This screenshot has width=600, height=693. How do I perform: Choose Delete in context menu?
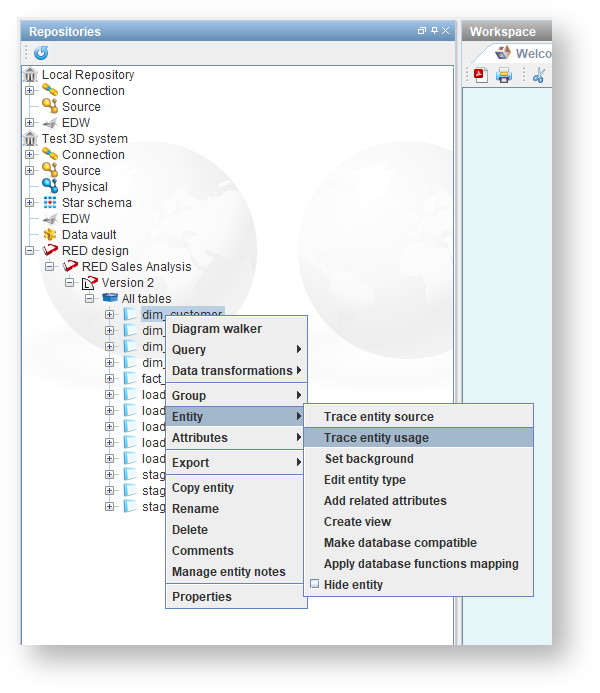236,529
